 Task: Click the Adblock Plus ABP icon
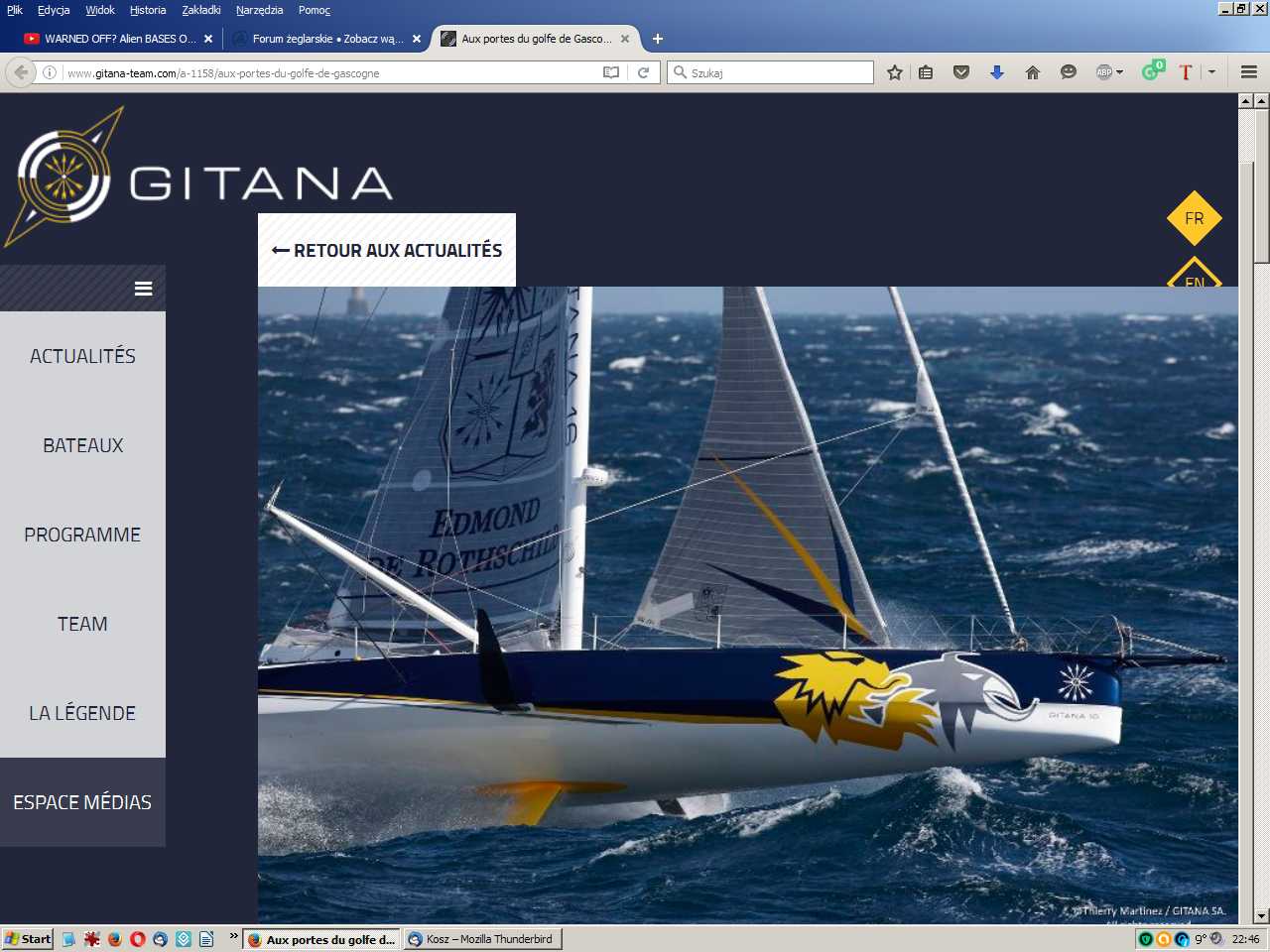point(1103,72)
